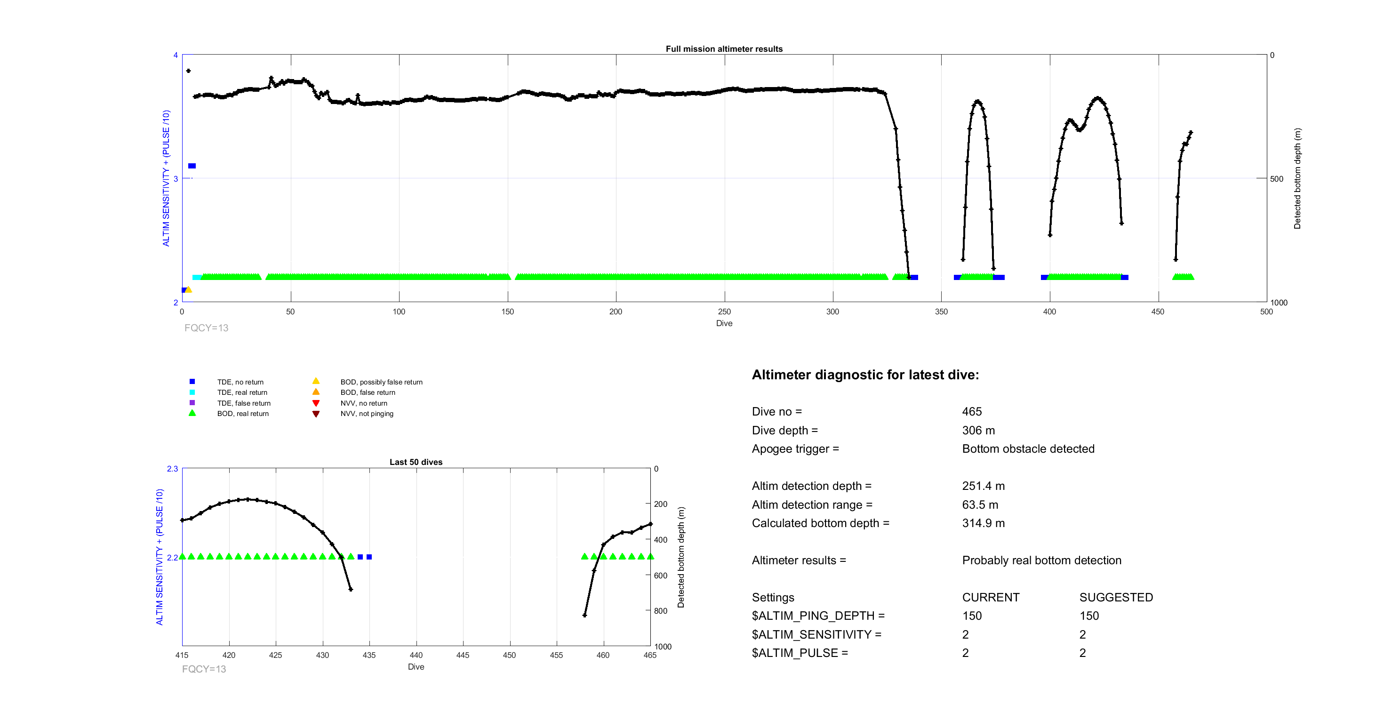Click the yellow triangle BOD possibly false return legend marker
This screenshot has height=726, width=1400.
coord(316,381)
